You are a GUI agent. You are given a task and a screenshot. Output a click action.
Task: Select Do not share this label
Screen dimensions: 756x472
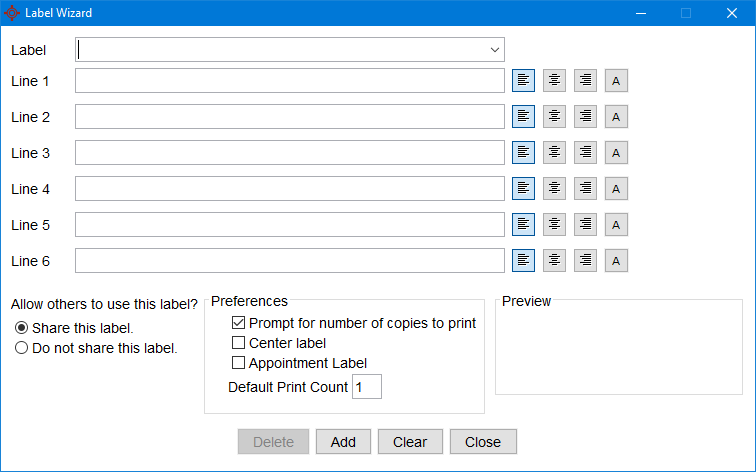[21, 348]
